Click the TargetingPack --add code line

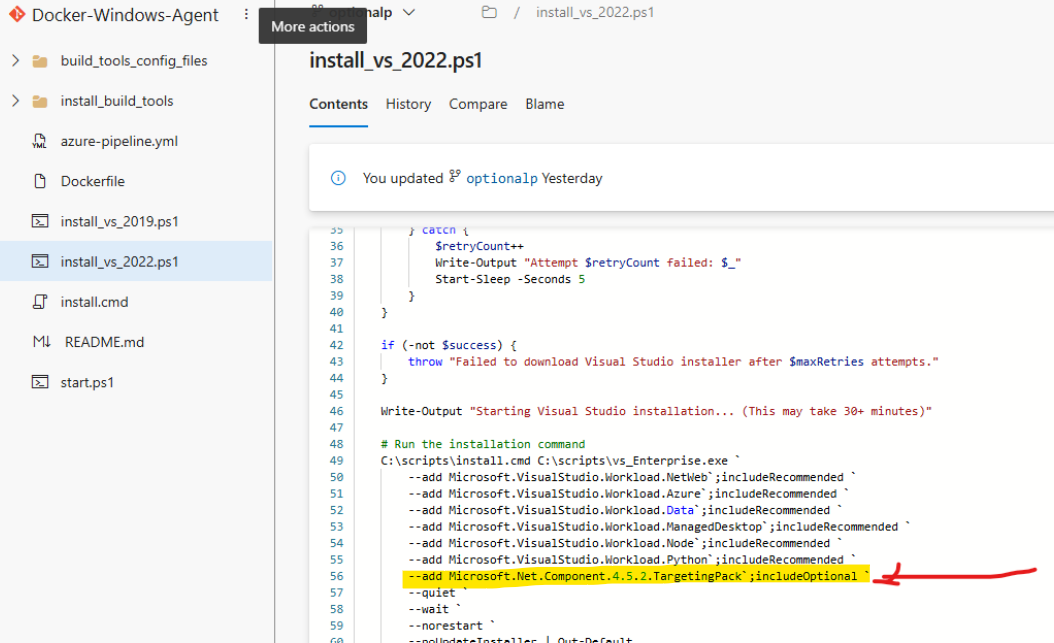(x=638, y=576)
